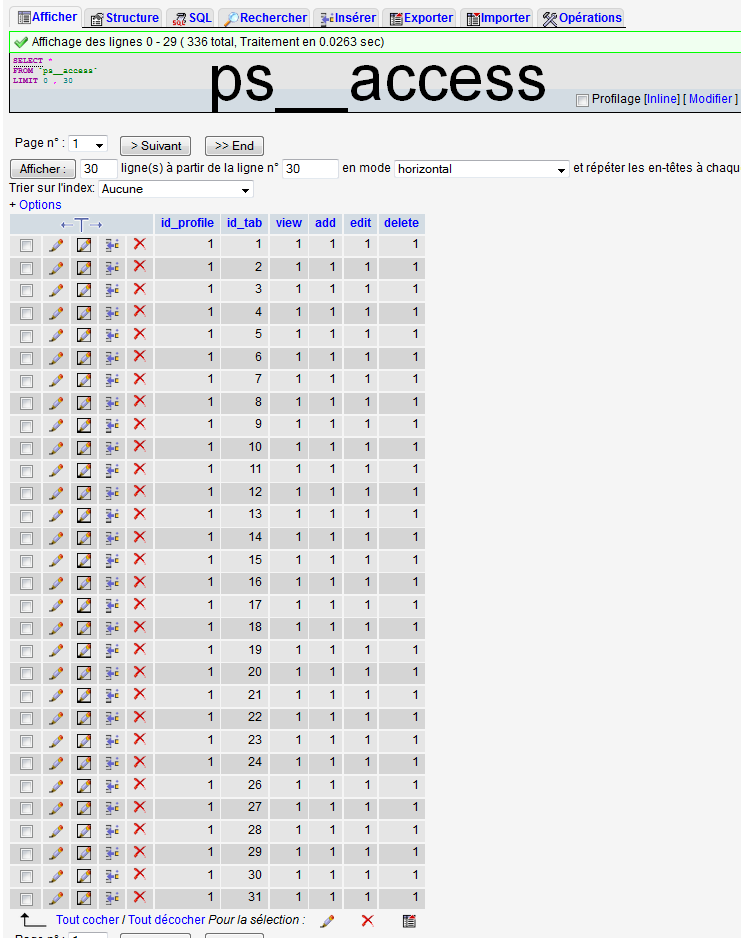This screenshot has width=741, height=938.
Task: Switch to the Afficher tab
Action: point(48,17)
